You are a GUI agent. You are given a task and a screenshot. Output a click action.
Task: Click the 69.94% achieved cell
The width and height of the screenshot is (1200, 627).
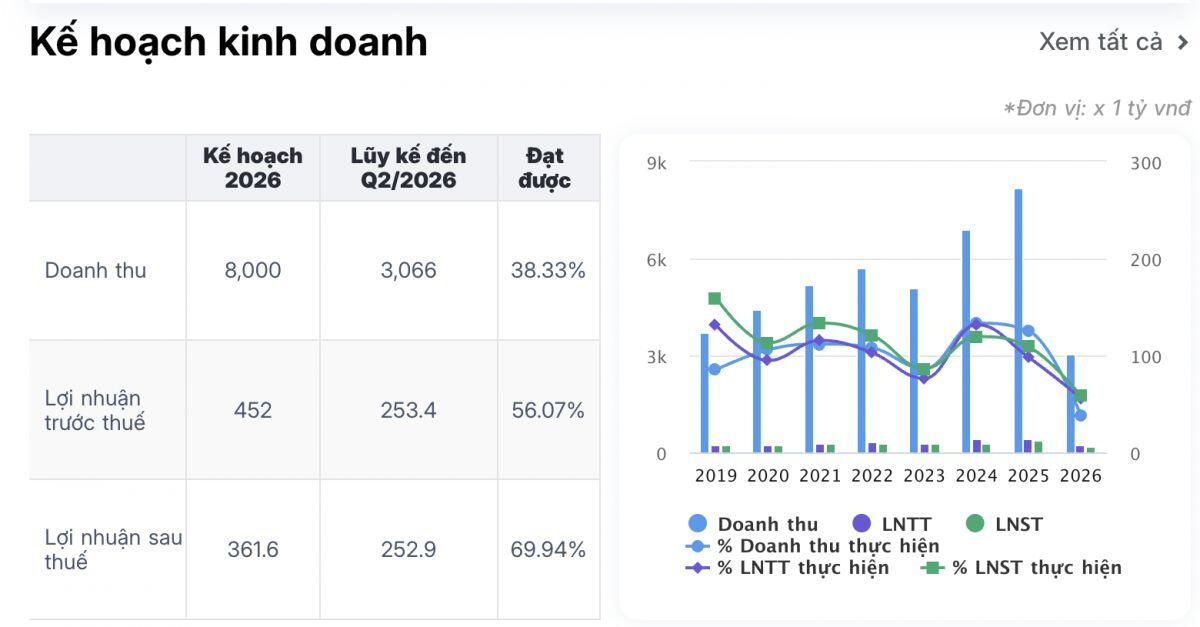[x=549, y=549]
